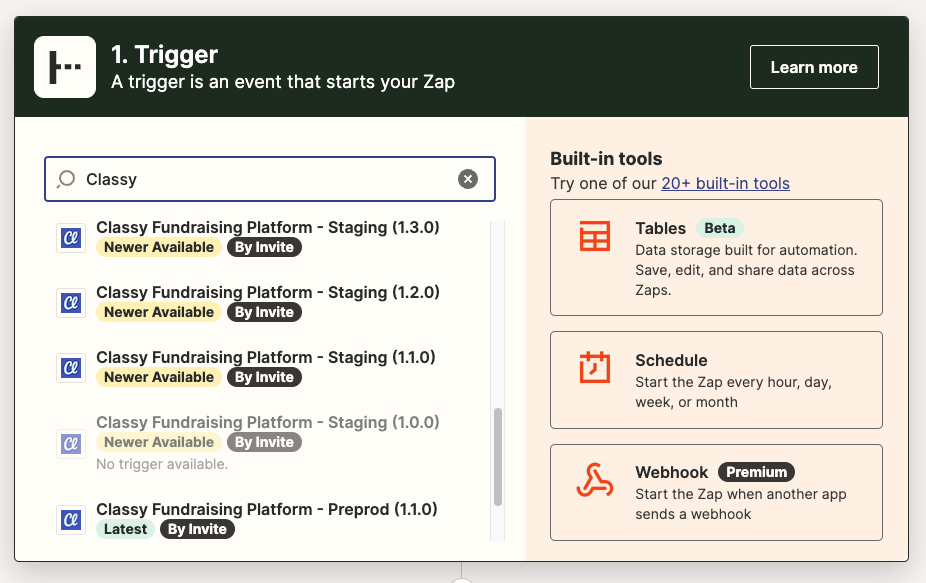Click the Learn more button
This screenshot has width=926, height=583.
point(814,67)
